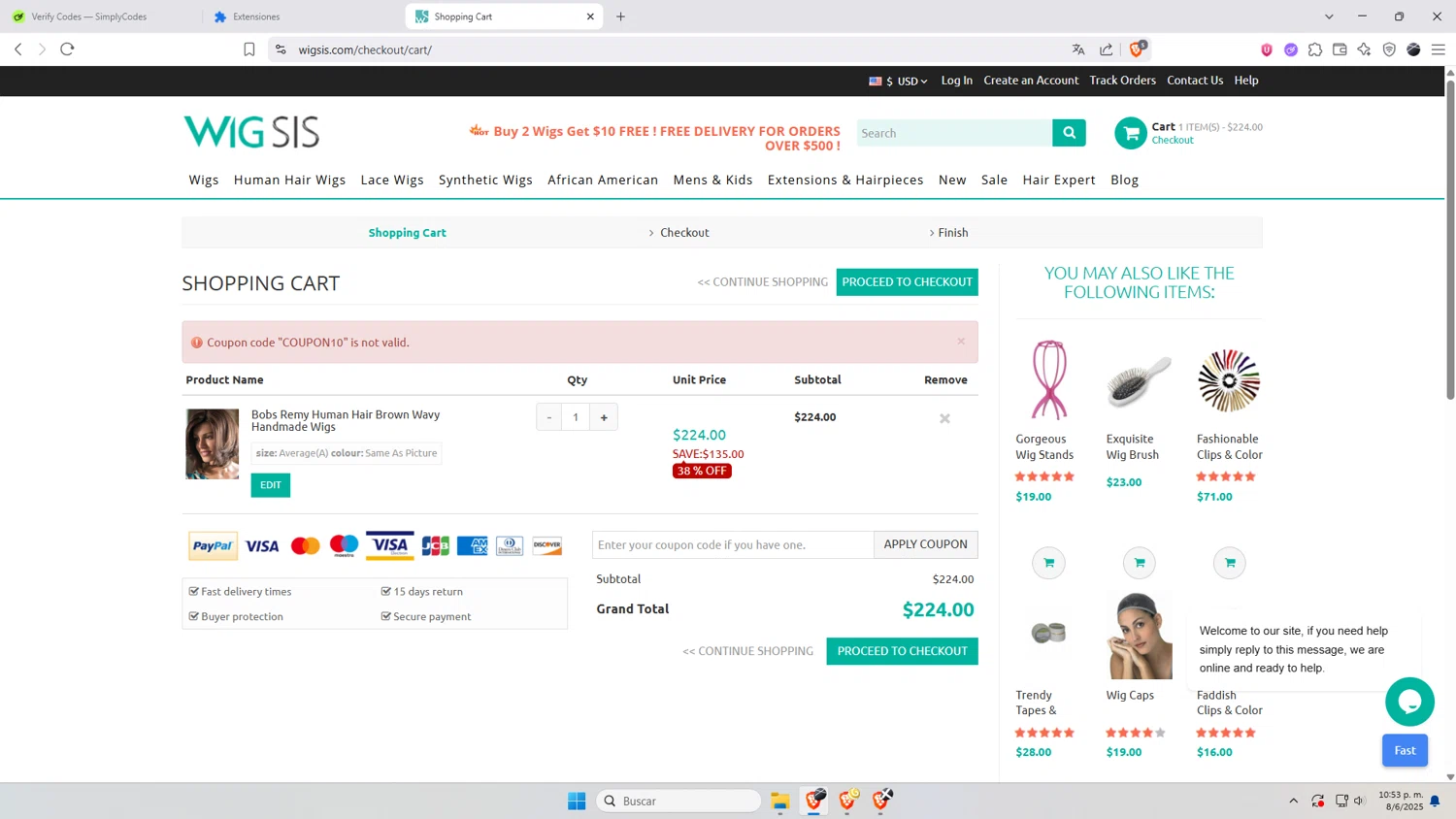The image size is (1456, 819).
Task: Click the translate page icon
Action: pyautogui.click(x=1078, y=49)
